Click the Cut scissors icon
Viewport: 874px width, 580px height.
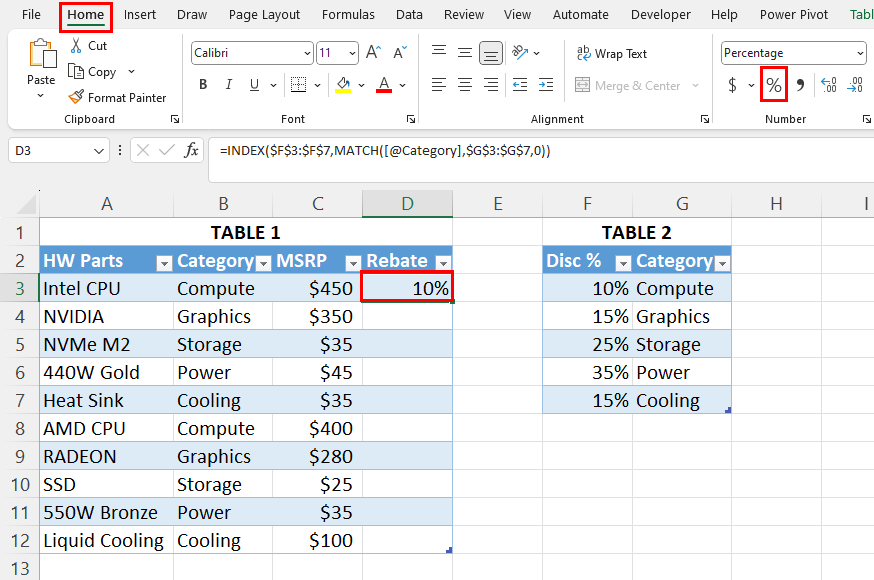pos(76,45)
